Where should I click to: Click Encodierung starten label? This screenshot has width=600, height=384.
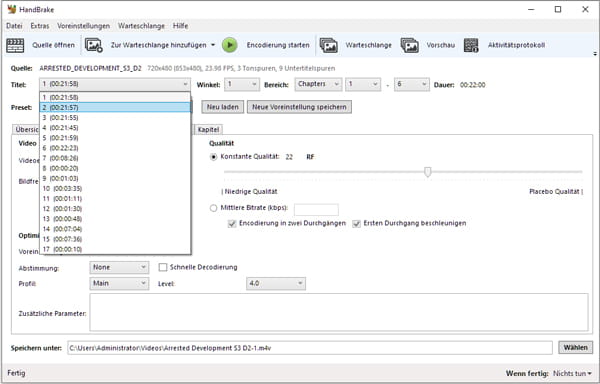pyautogui.click(x=278, y=45)
